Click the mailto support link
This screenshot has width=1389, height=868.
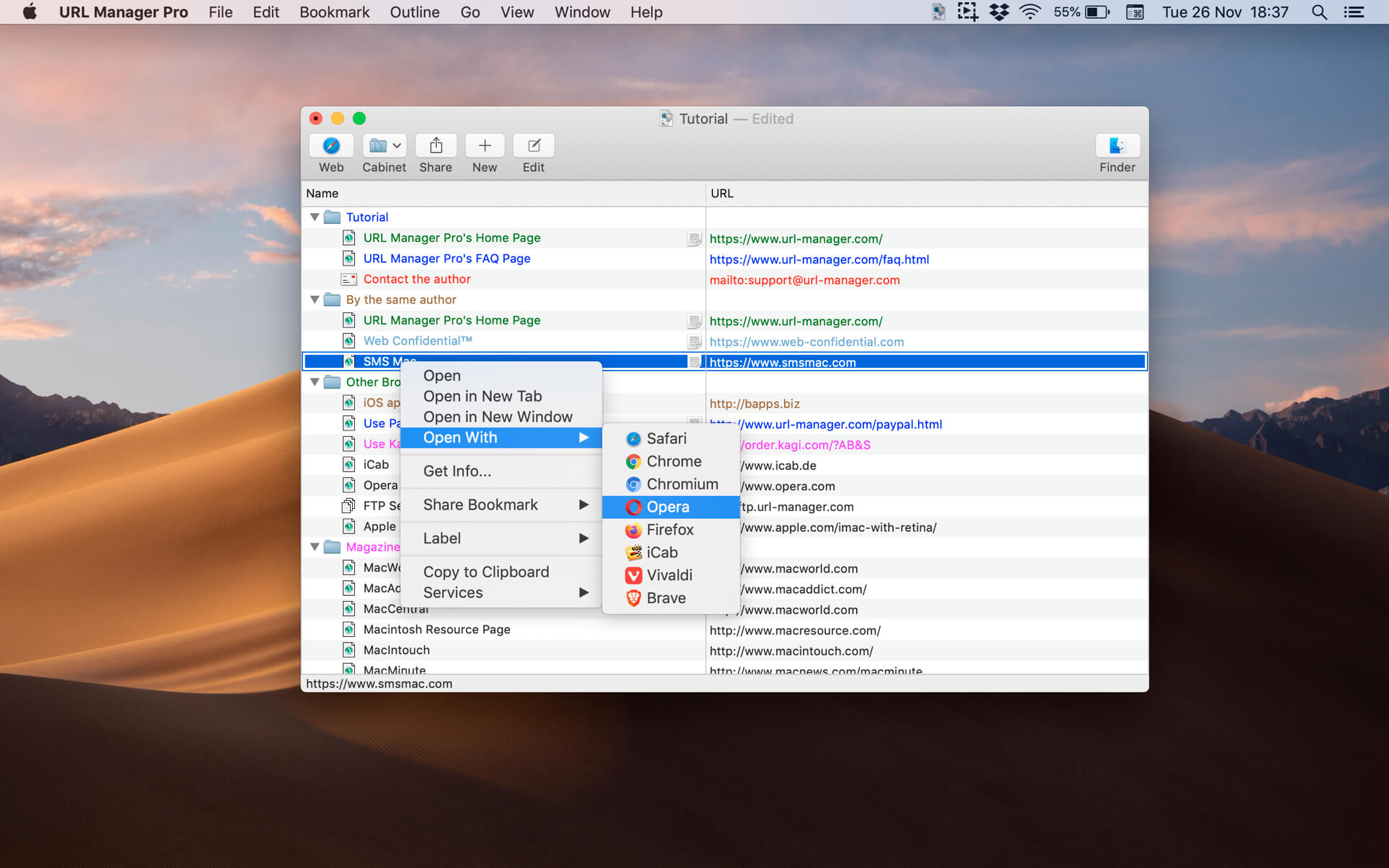tap(804, 280)
